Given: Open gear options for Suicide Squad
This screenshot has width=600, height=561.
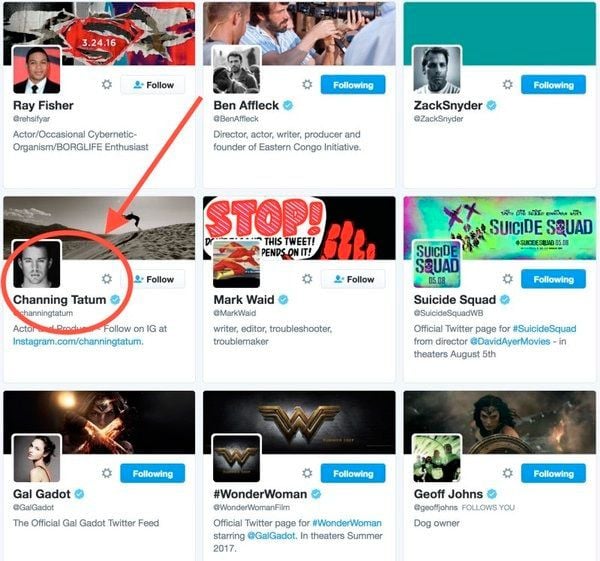Looking at the screenshot, I should pos(507,279).
